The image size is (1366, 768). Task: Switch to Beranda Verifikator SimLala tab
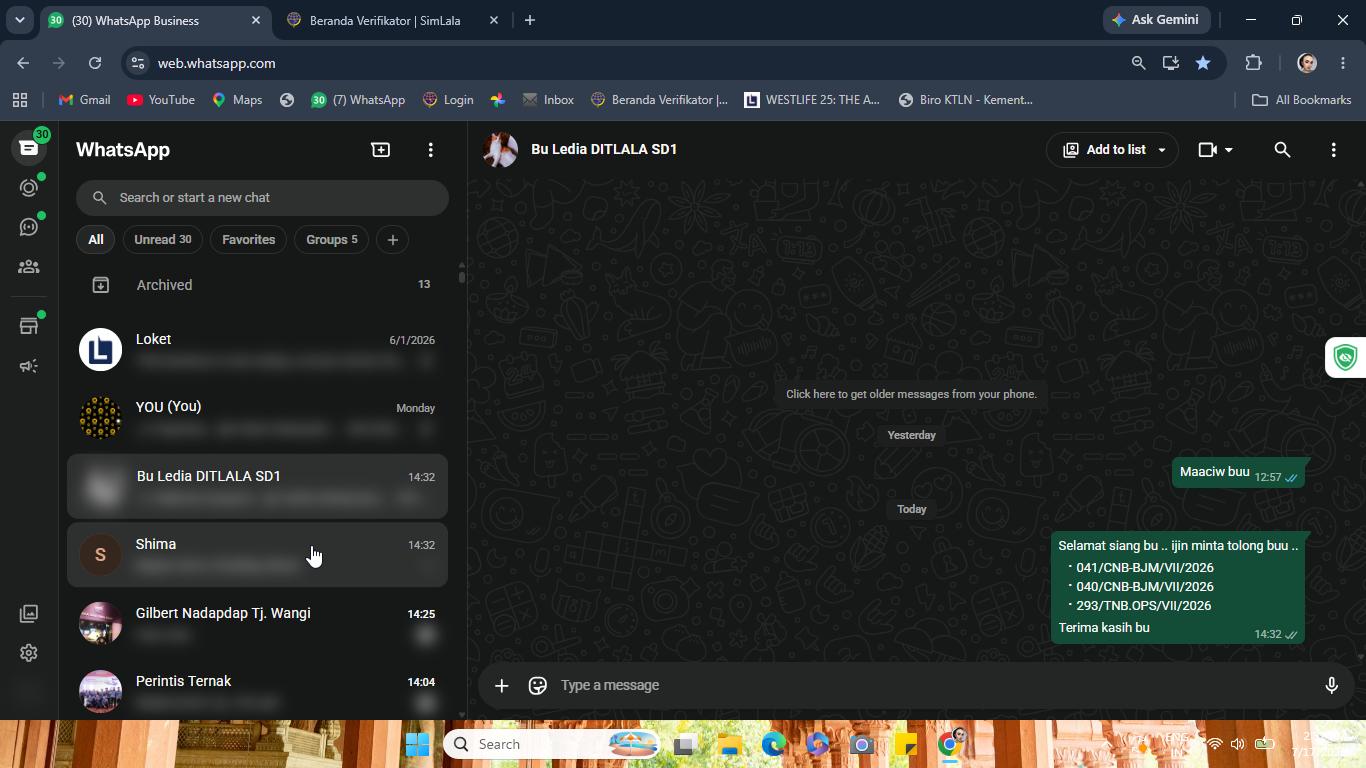point(386,20)
